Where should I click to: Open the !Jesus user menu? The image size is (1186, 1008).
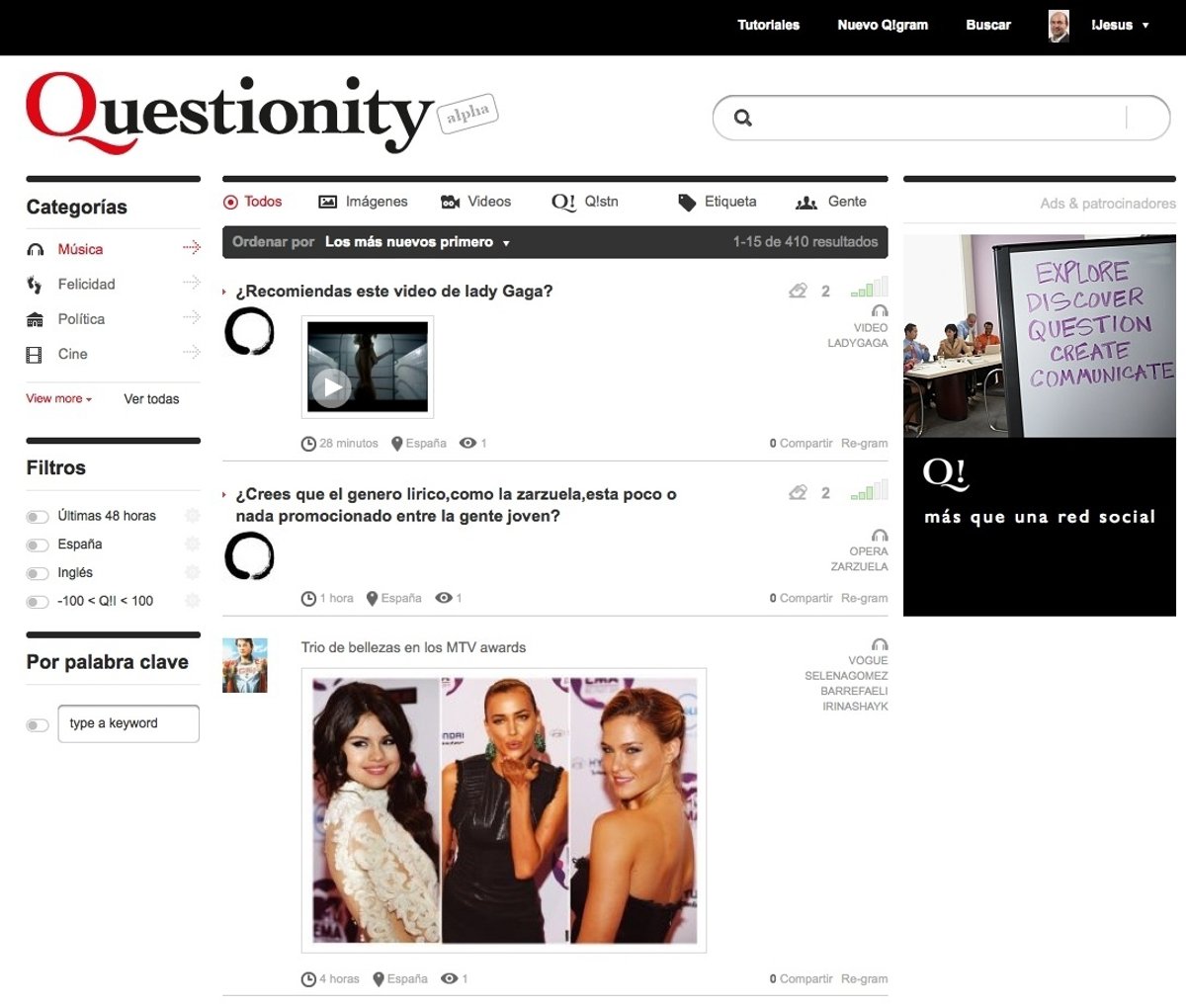(1119, 25)
